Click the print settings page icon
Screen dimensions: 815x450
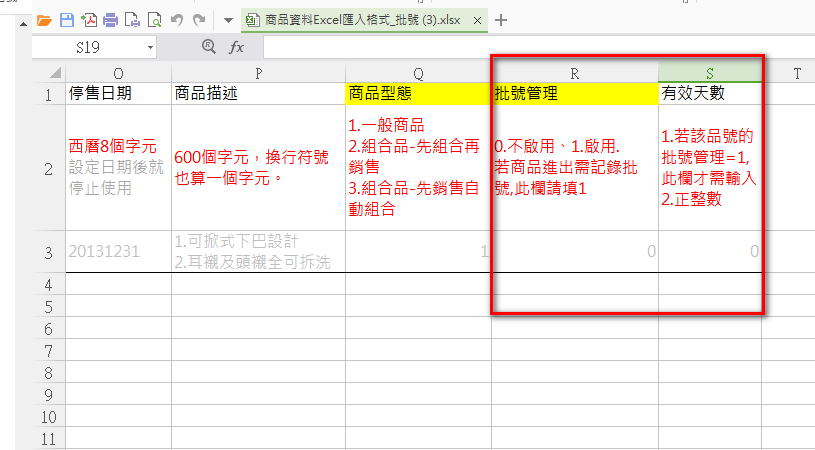(x=133, y=21)
